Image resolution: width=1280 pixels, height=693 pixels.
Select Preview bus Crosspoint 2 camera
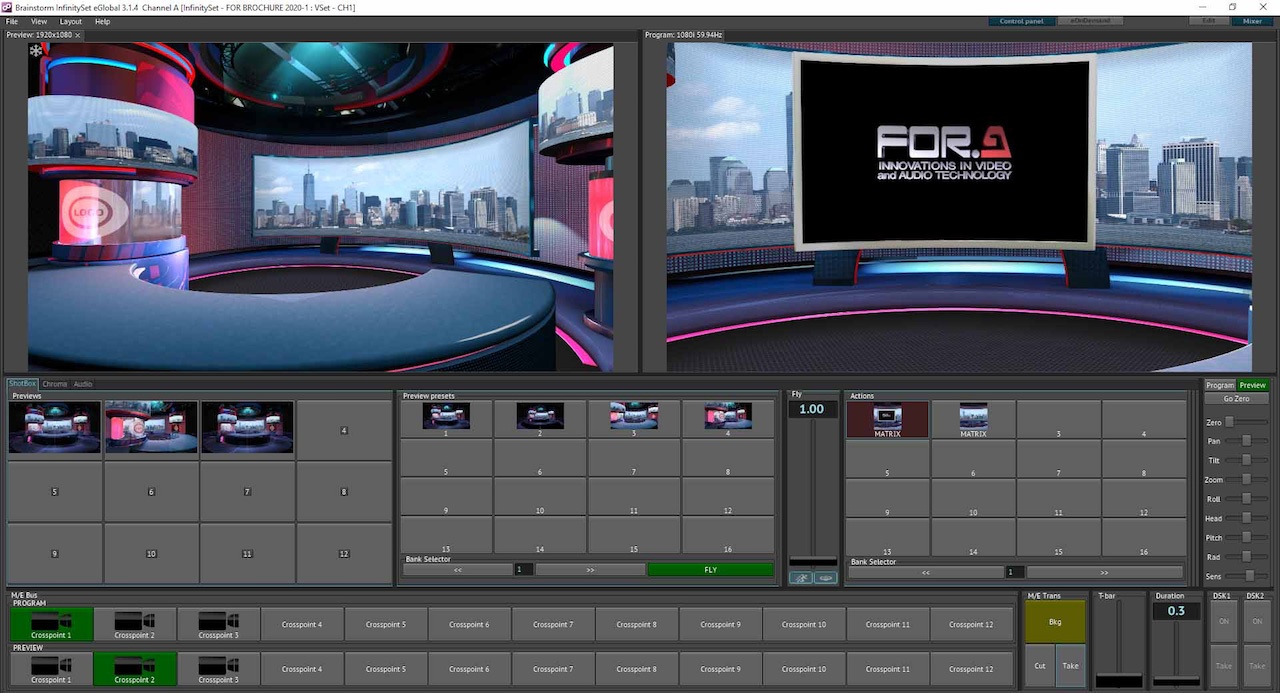point(135,669)
